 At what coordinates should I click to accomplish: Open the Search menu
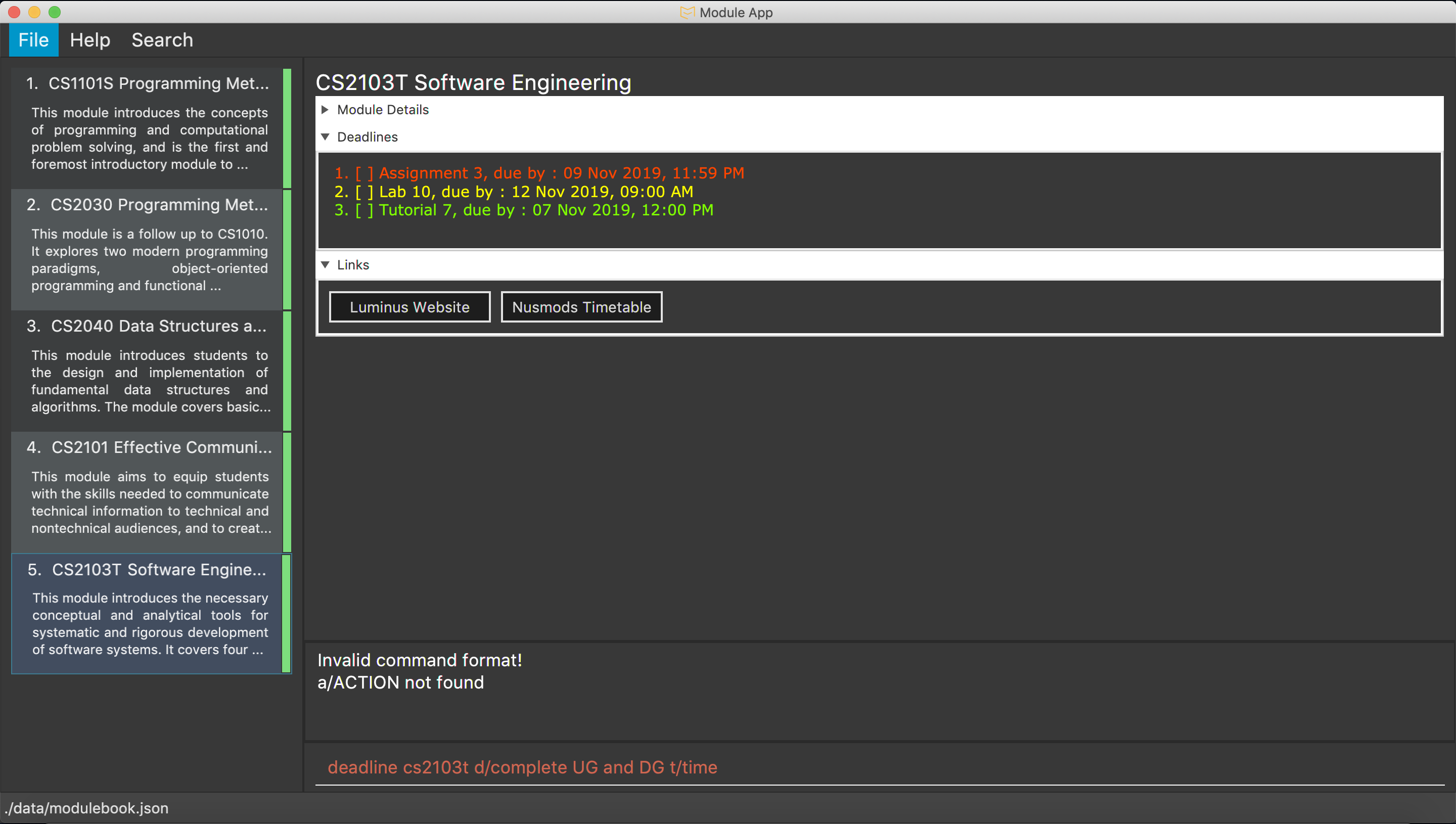pyautogui.click(x=162, y=40)
